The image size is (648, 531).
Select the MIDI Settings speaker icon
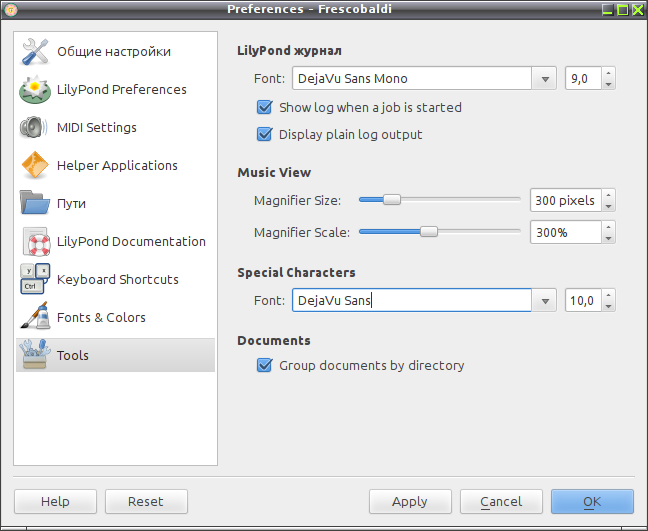[x=34, y=127]
